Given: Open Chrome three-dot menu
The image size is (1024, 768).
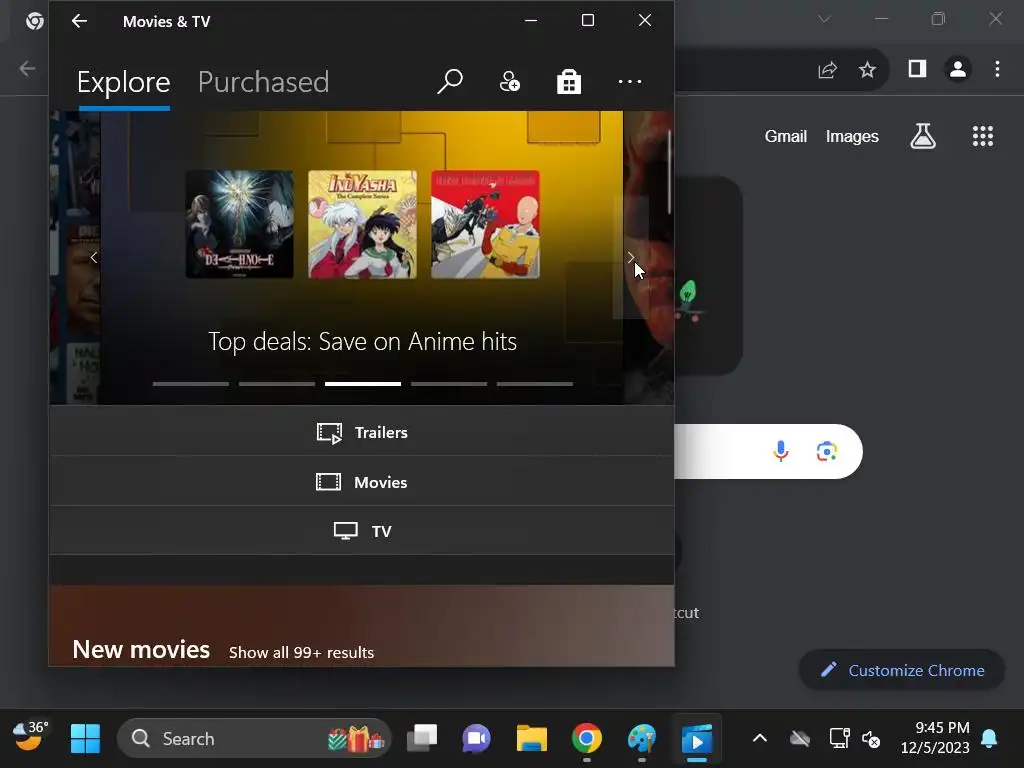Looking at the screenshot, I should (x=997, y=69).
